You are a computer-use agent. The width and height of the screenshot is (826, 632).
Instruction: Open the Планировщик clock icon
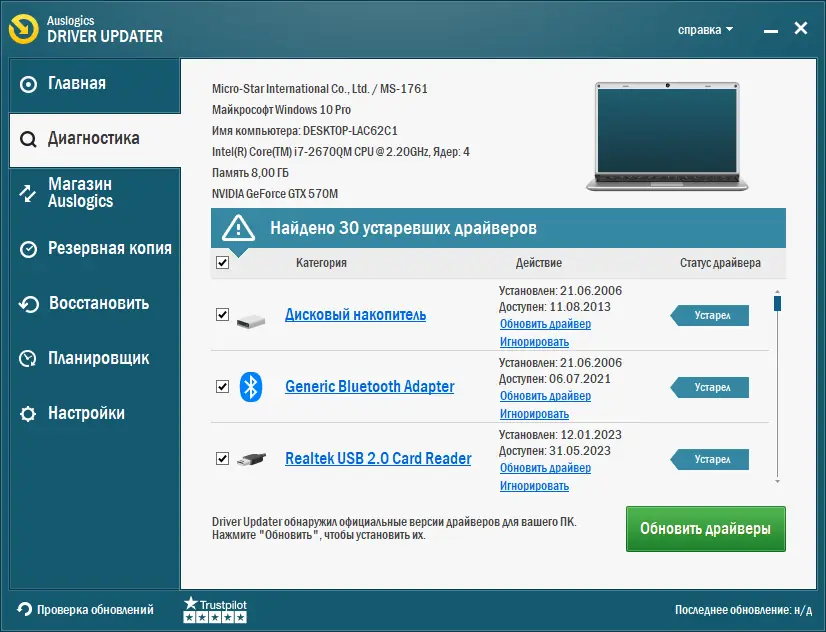coord(27,358)
